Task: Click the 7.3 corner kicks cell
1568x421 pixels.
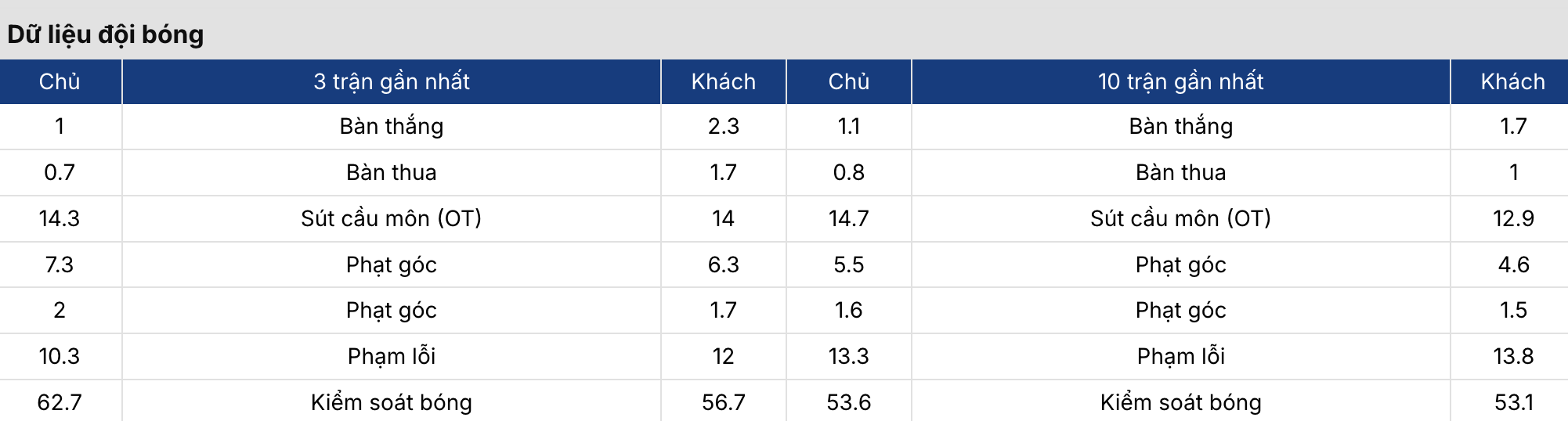Action: tap(60, 264)
